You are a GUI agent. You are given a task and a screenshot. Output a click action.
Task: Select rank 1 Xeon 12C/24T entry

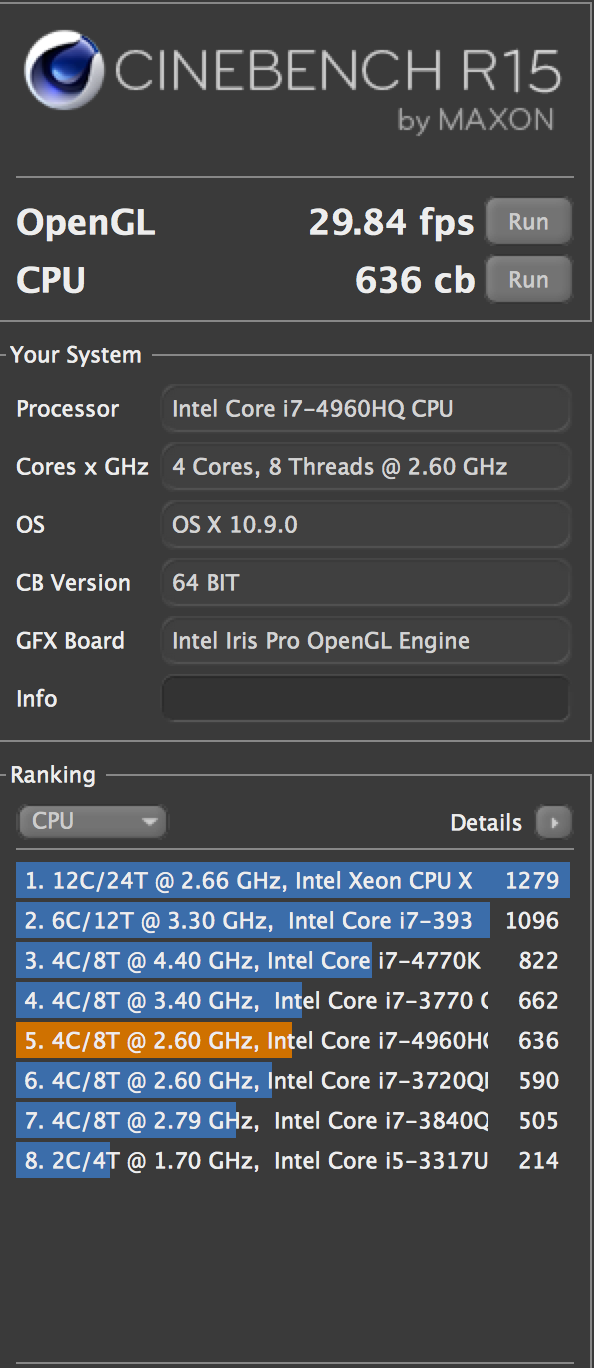(x=293, y=881)
